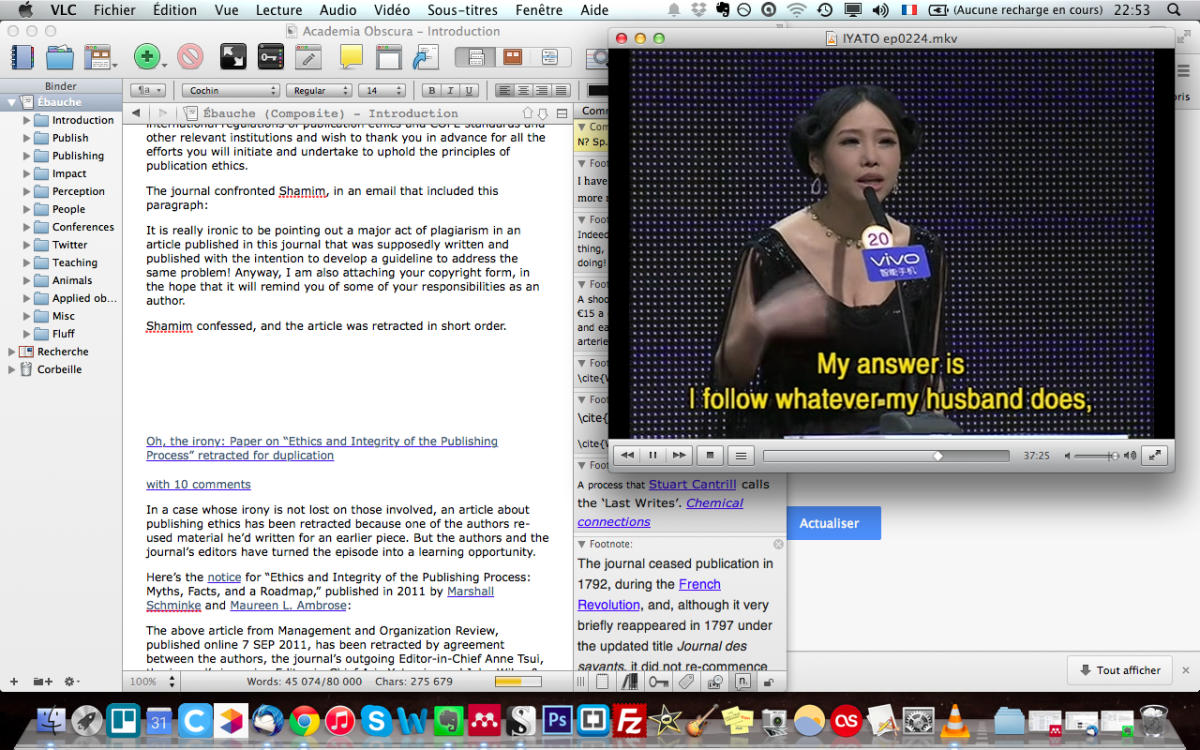The height and width of the screenshot is (750, 1200).
Task: Open the Sous-titres menu
Action: pos(461,10)
